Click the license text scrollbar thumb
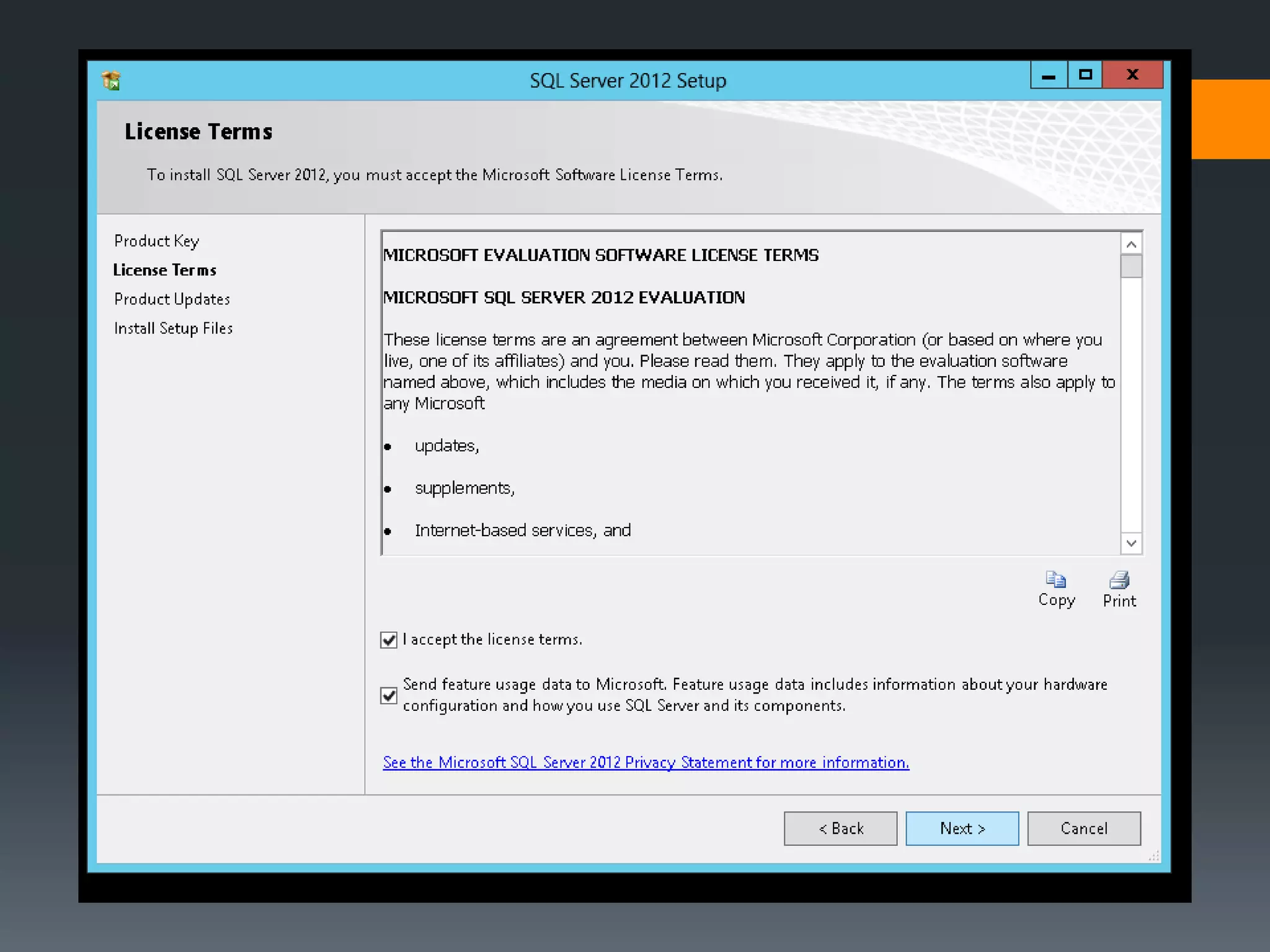Screen dimensions: 1270x952 [x=1131, y=267]
